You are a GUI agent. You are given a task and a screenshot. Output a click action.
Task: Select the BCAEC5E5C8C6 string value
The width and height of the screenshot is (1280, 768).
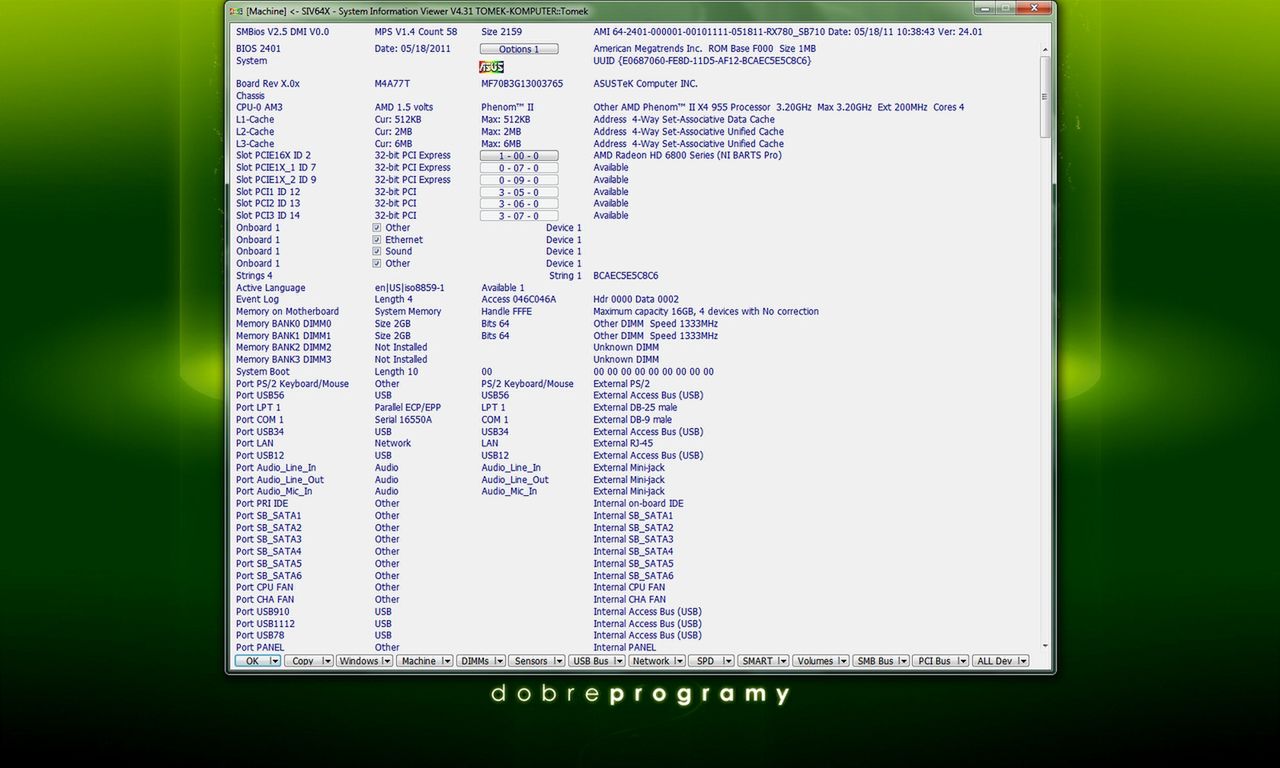(626, 276)
